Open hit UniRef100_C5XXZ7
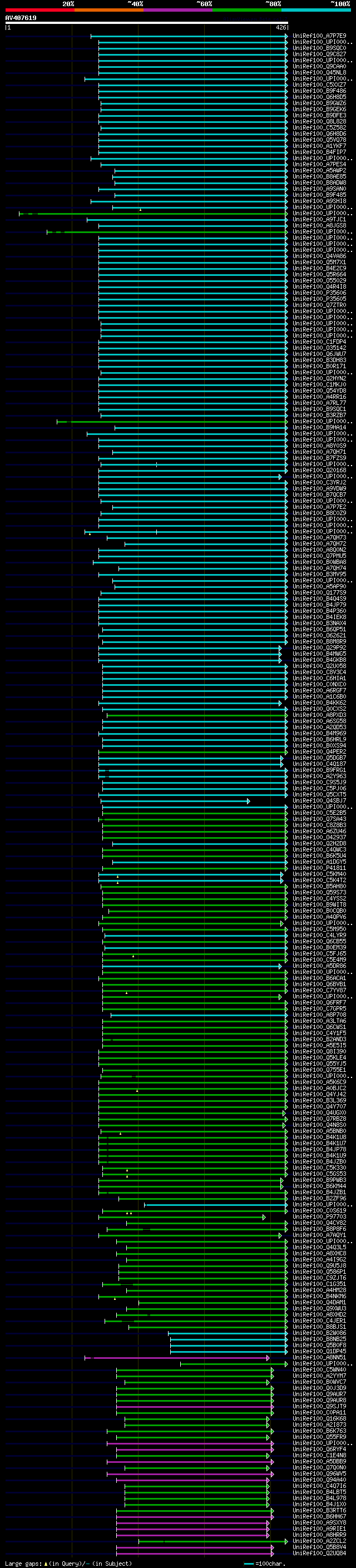 (319, 85)
